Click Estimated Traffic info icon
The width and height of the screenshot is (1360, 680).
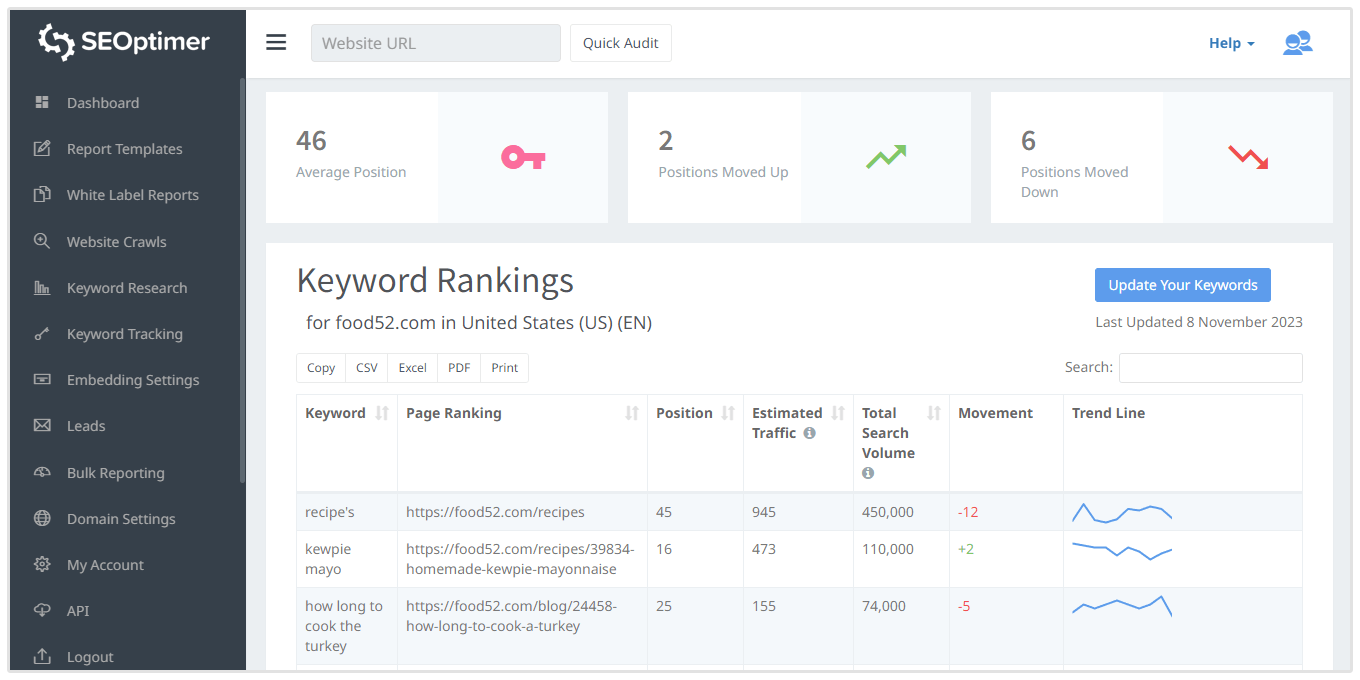click(809, 433)
